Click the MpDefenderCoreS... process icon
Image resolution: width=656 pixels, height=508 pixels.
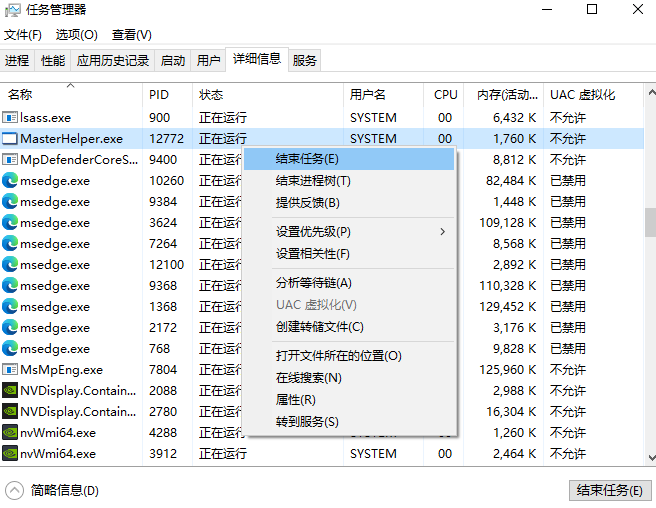(10, 159)
